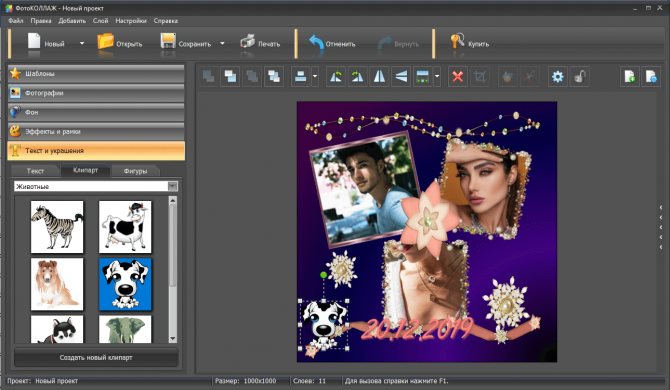Screen dimensions: 670x390
Task: Click the 20.12.2019 text on canvas
Action: tap(417, 329)
